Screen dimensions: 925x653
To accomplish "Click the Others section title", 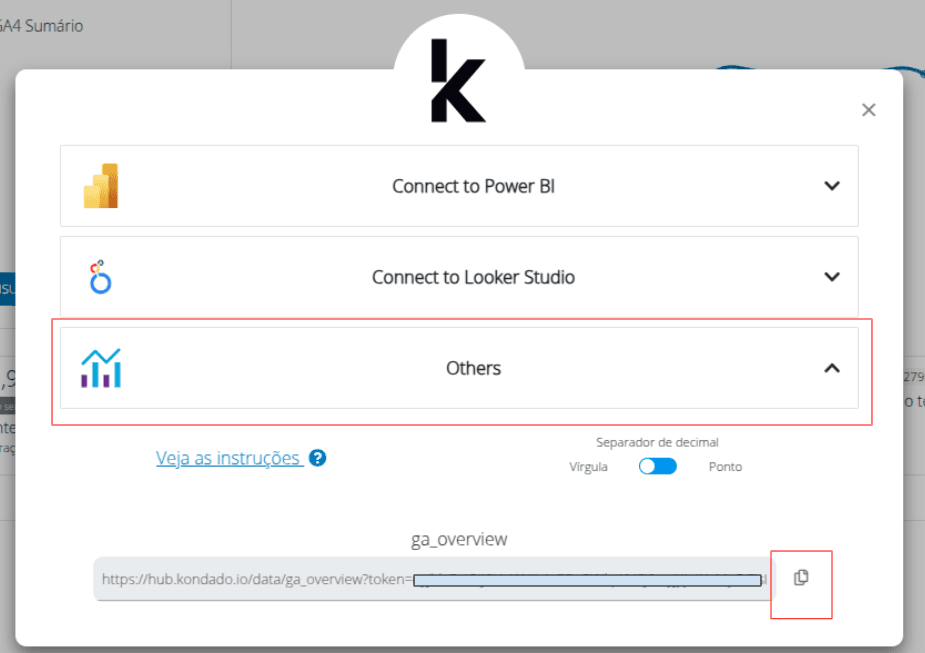I will (473, 368).
